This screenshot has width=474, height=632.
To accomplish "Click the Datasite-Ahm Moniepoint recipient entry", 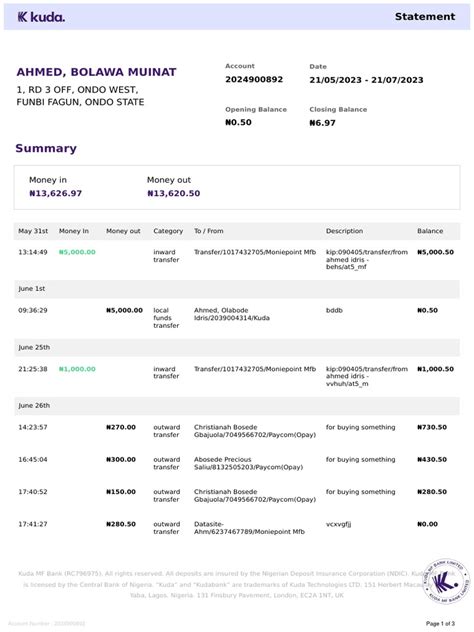I will (249, 528).
